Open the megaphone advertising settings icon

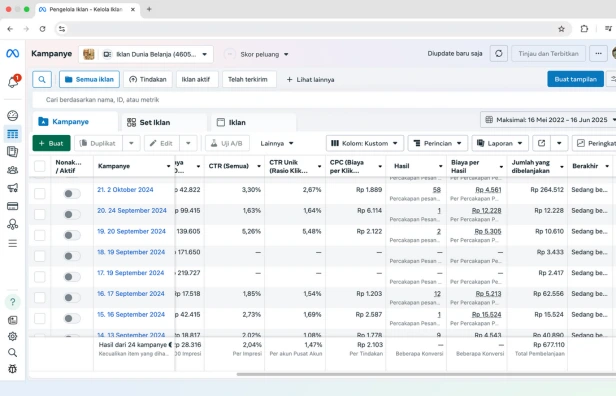tap(13, 188)
